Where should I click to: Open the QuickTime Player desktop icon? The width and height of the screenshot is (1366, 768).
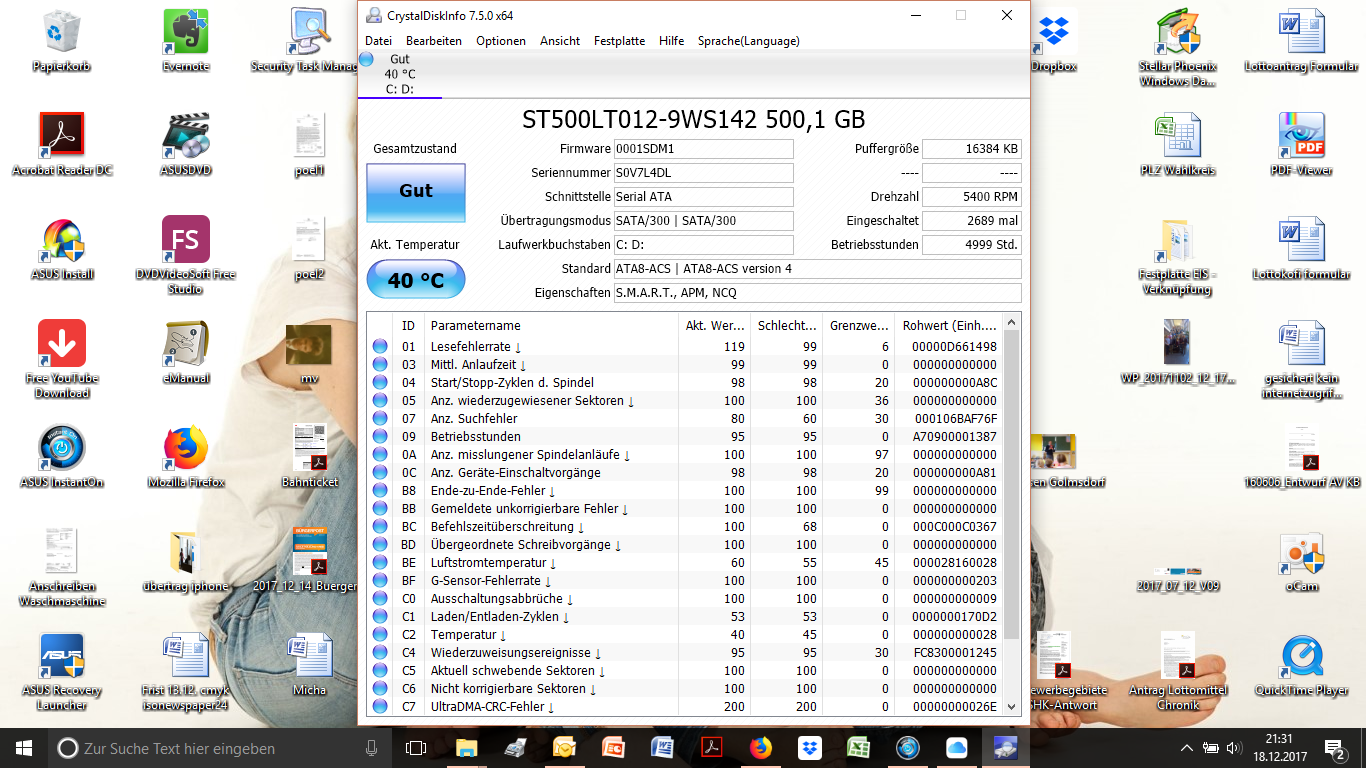[x=1302, y=664]
